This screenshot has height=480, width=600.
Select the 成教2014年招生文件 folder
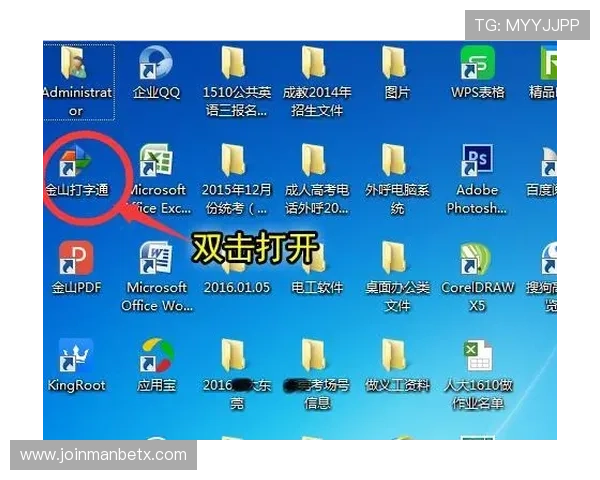(x=314, y=63)
